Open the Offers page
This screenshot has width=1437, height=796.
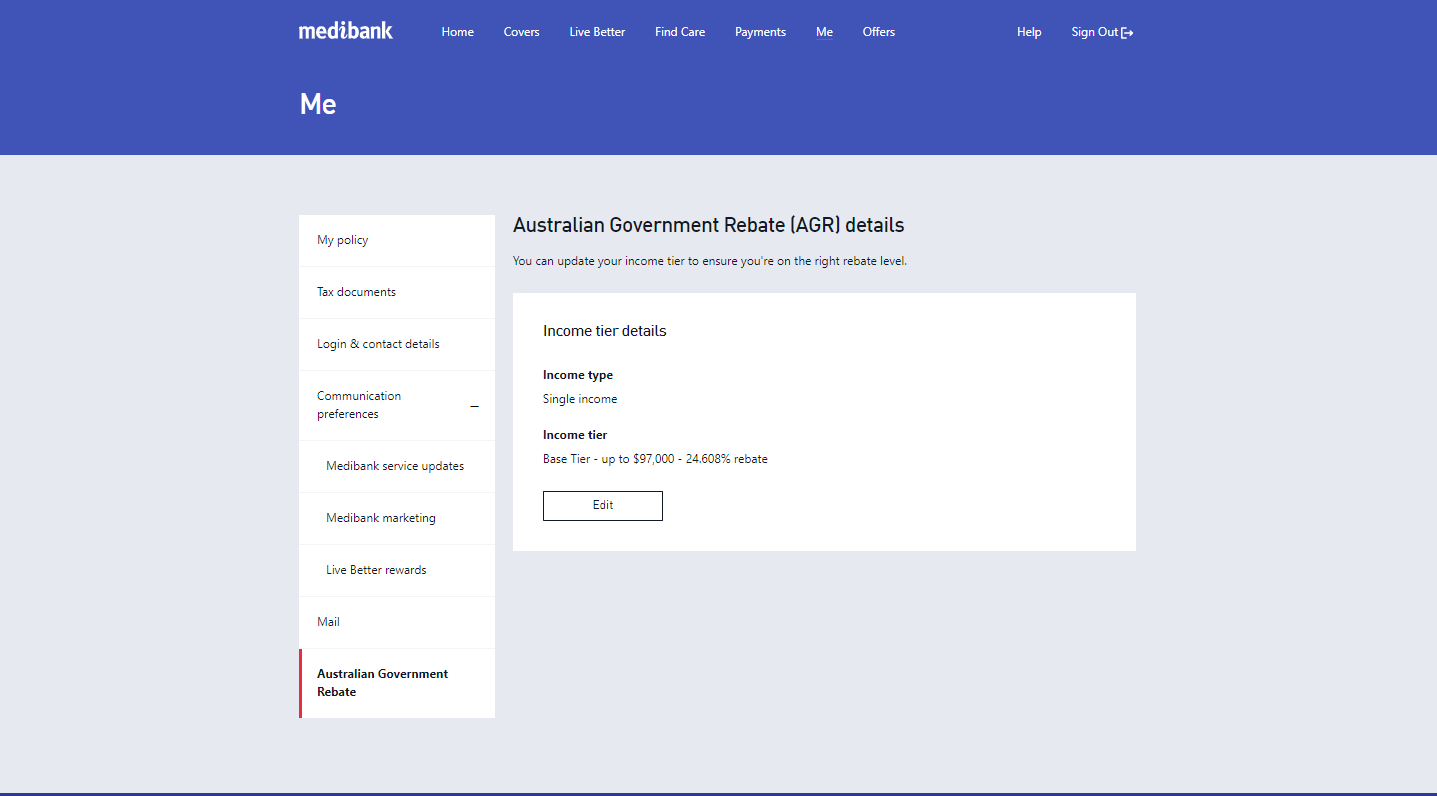pos(879,32)
